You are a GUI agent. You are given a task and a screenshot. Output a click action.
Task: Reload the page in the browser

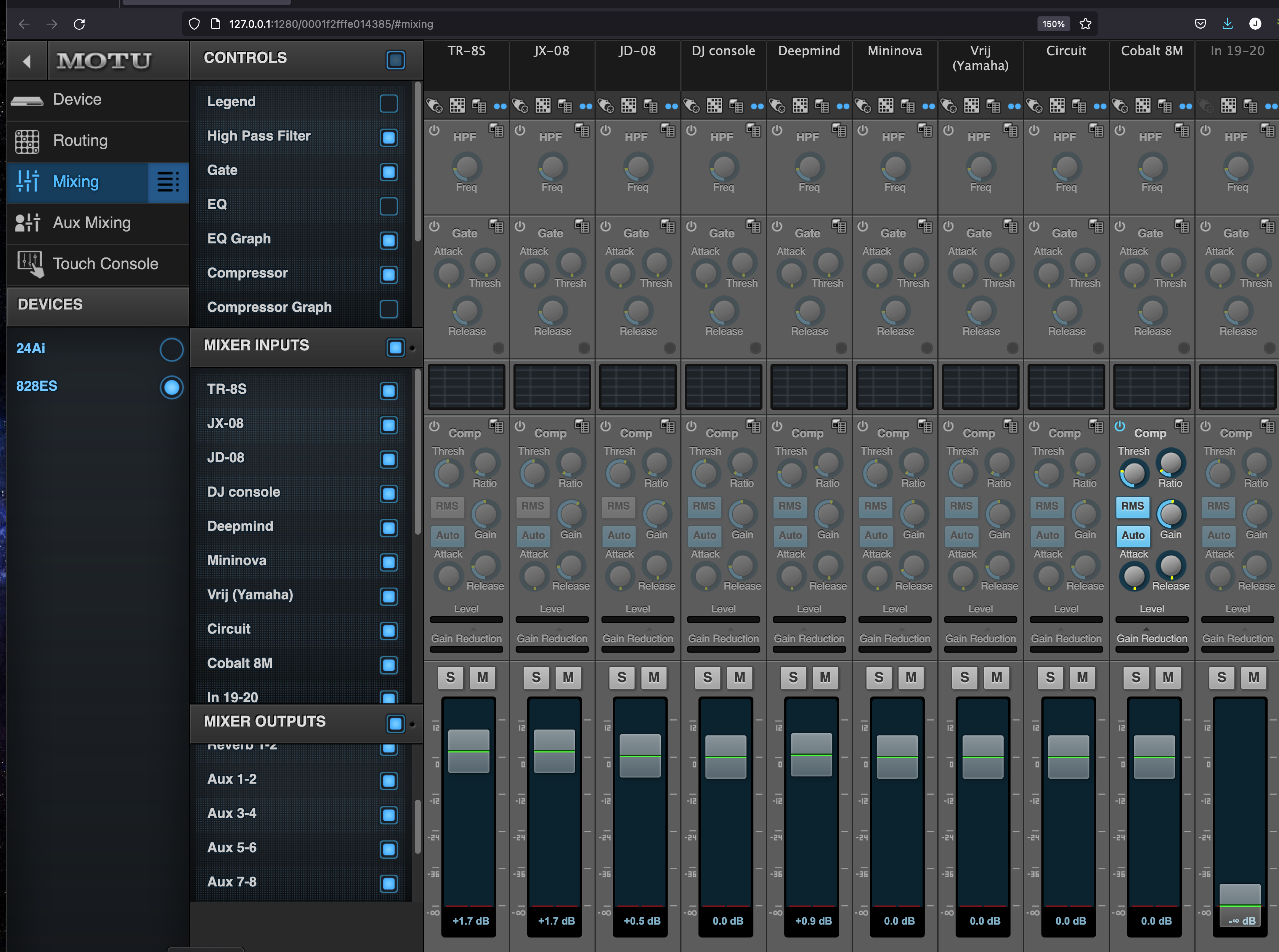(80, 24)
